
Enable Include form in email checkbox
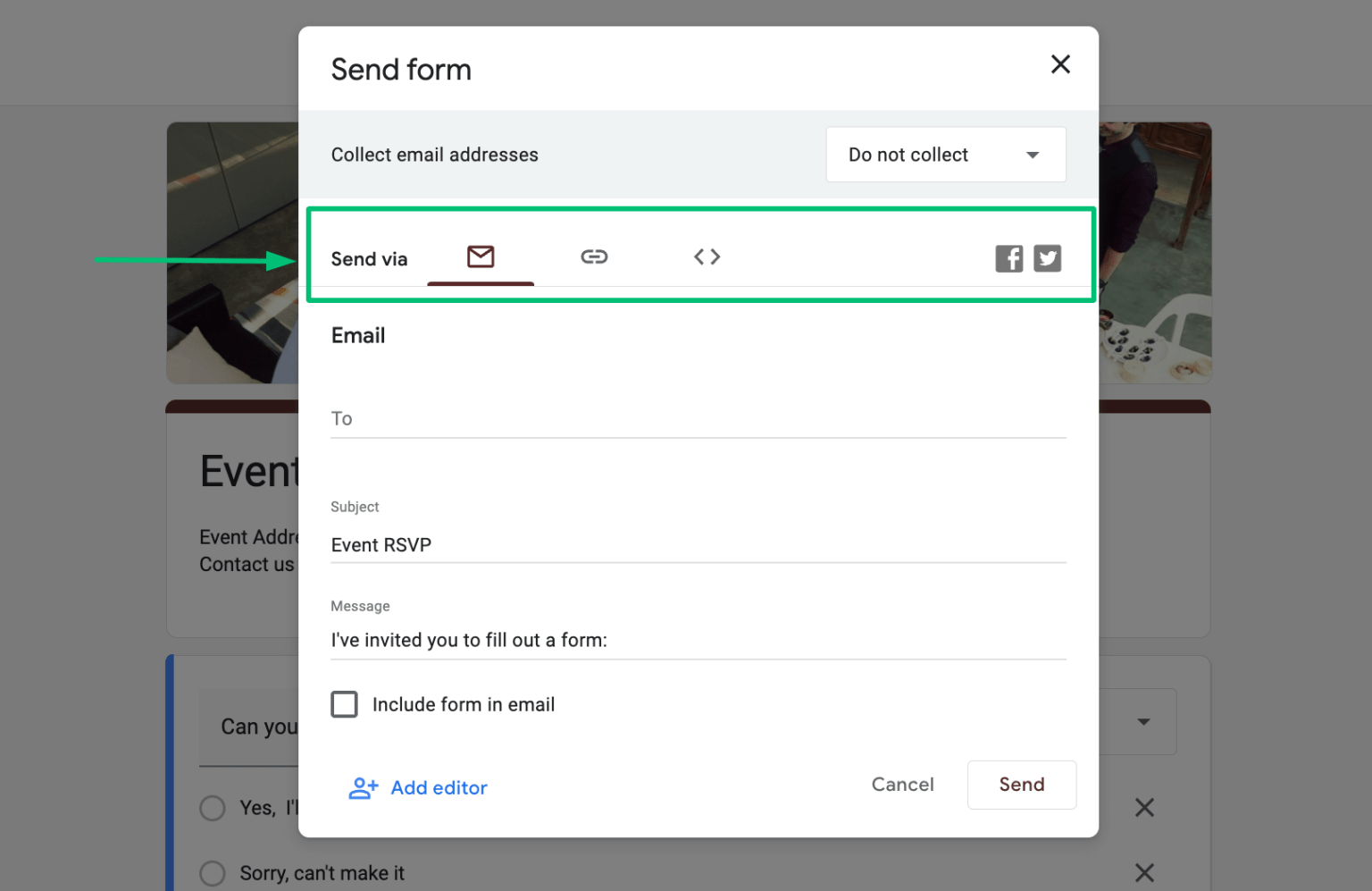345,704
